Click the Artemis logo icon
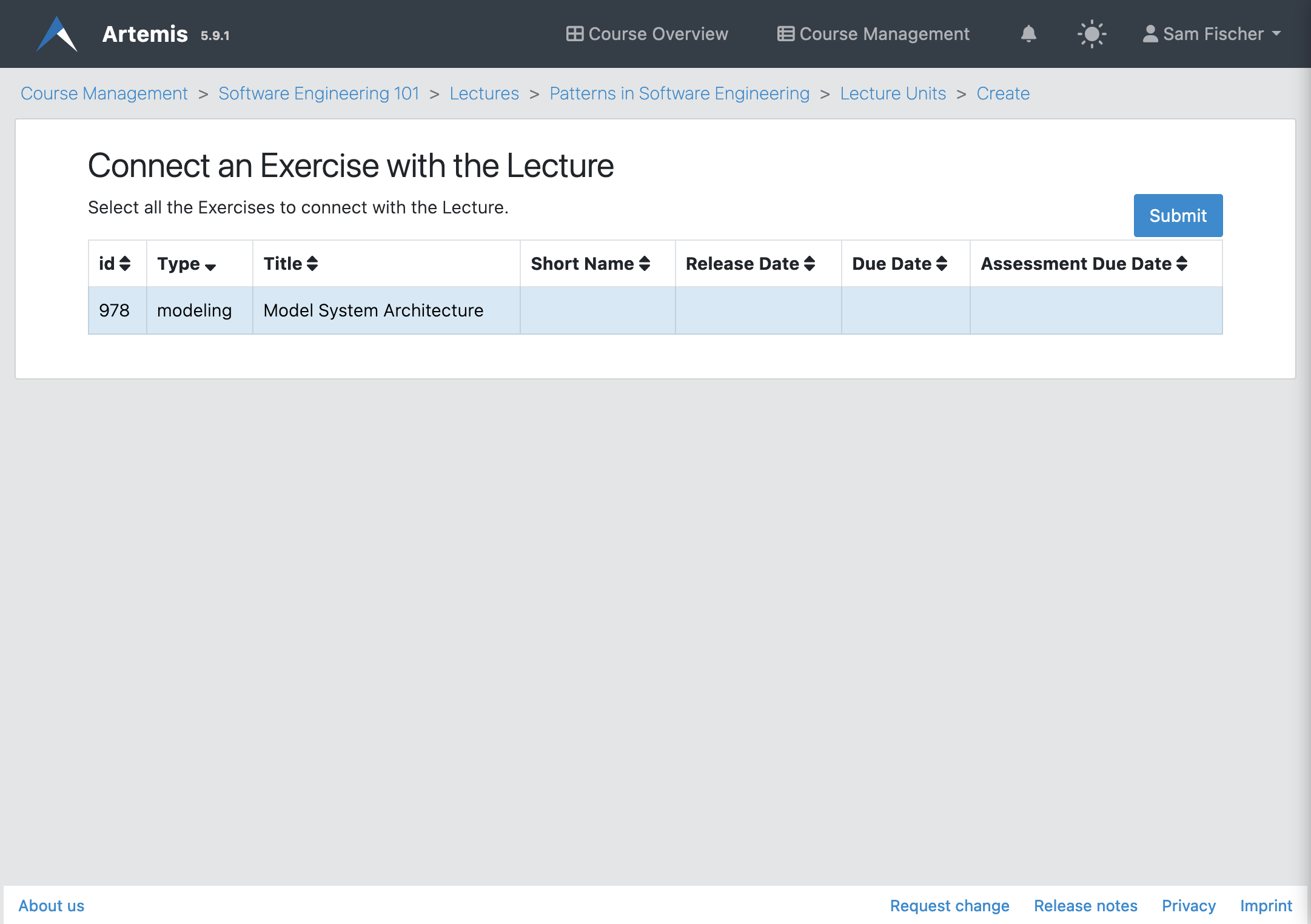This screenshot has width=1311, height=924. (57, 34)
